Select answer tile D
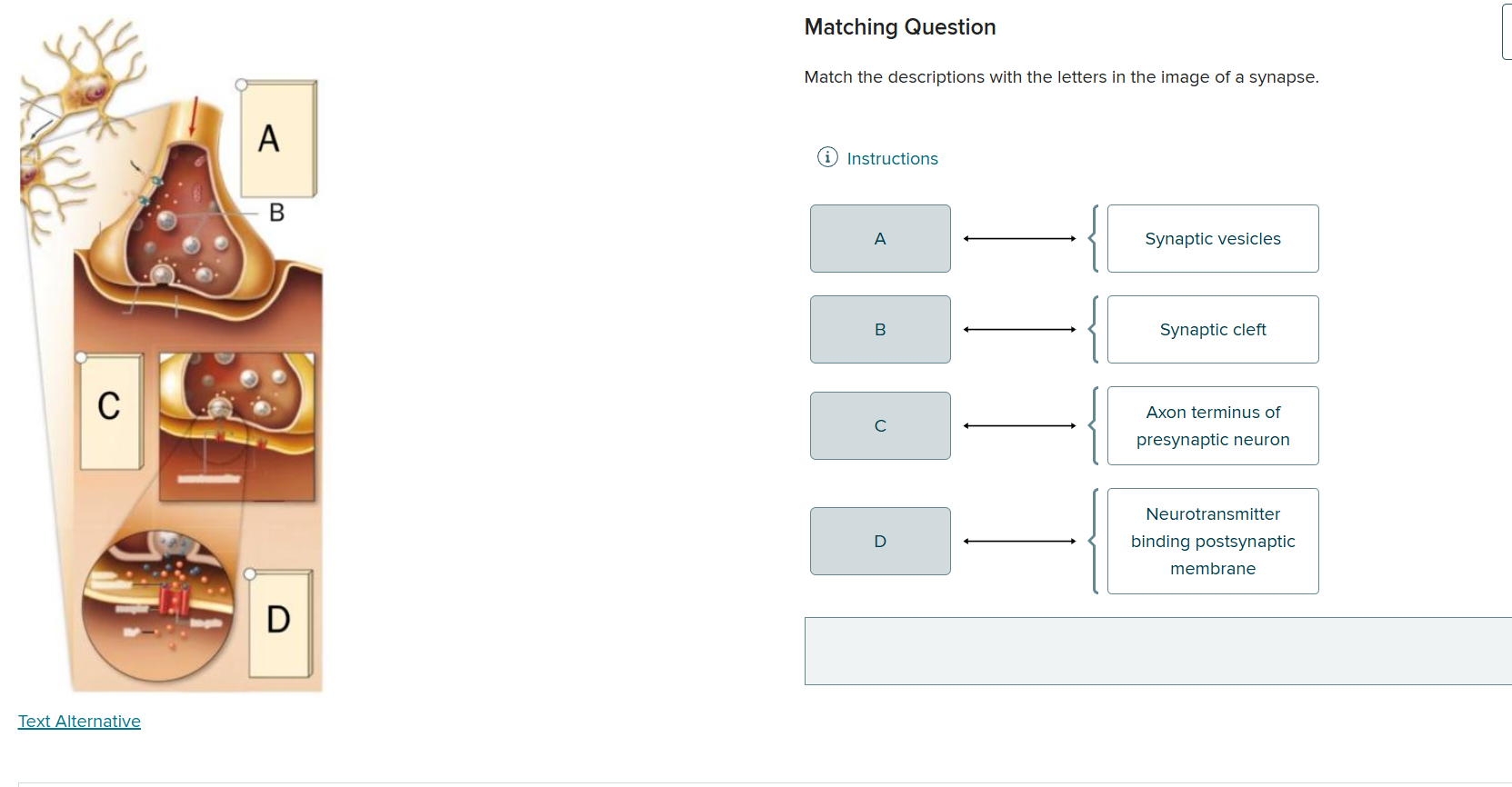This screenshot has width=1512, height=787. [879, 541]
